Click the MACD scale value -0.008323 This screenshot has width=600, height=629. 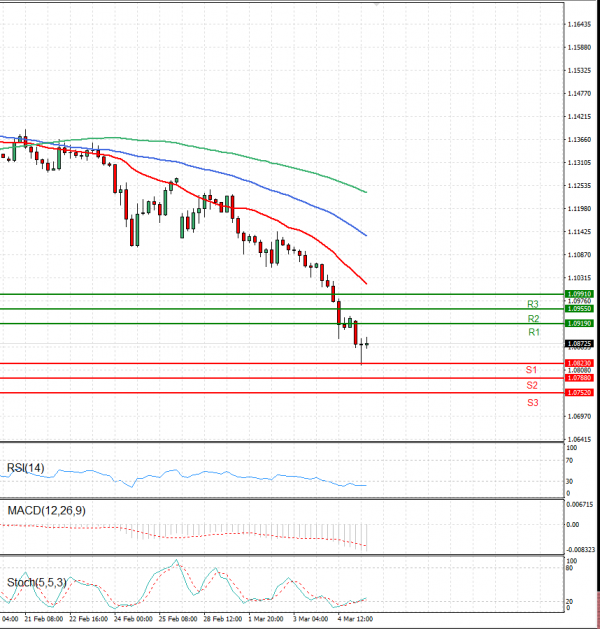(580, 550)
